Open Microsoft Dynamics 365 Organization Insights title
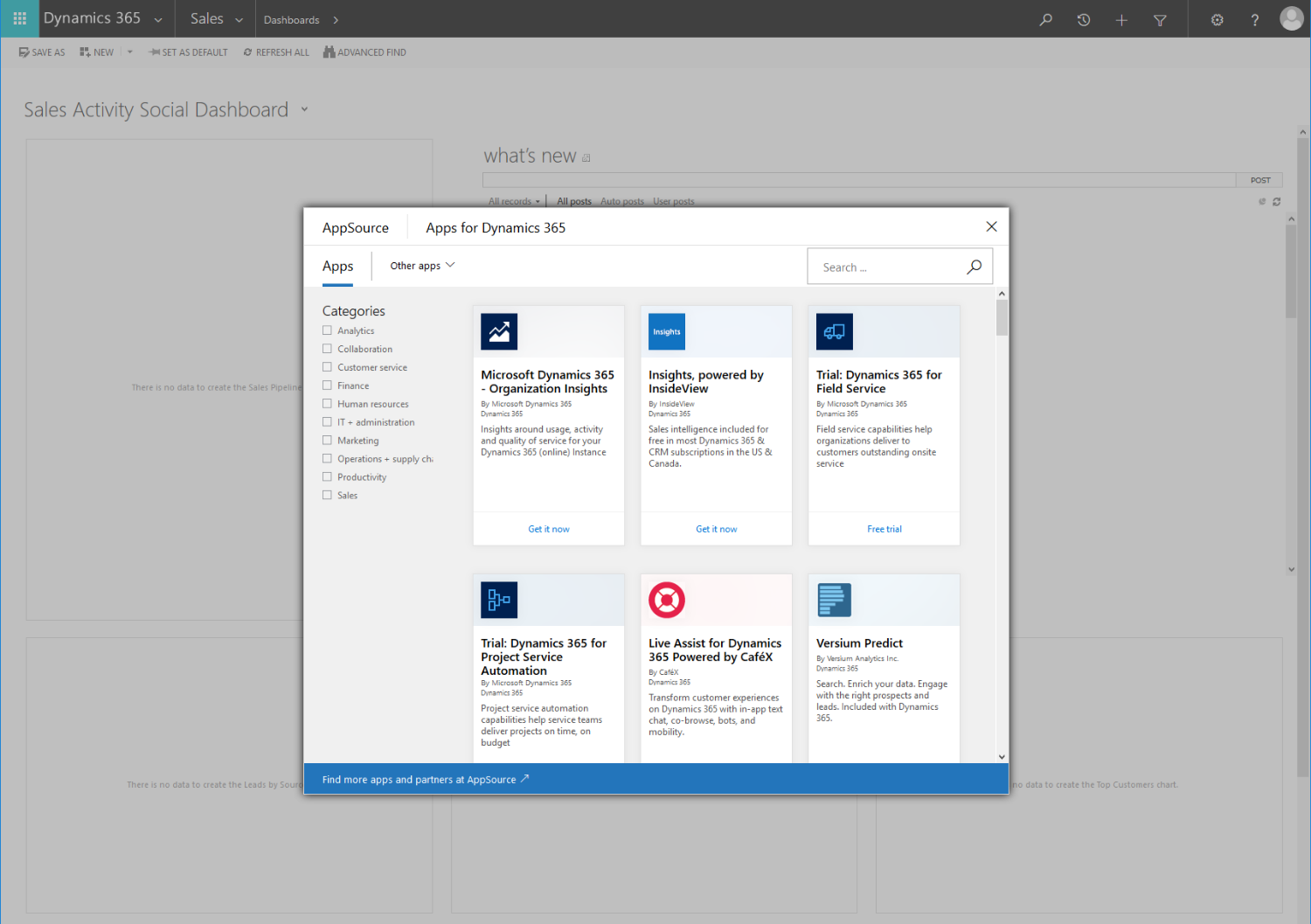The image size is (1311, 924). coord(548,382)
